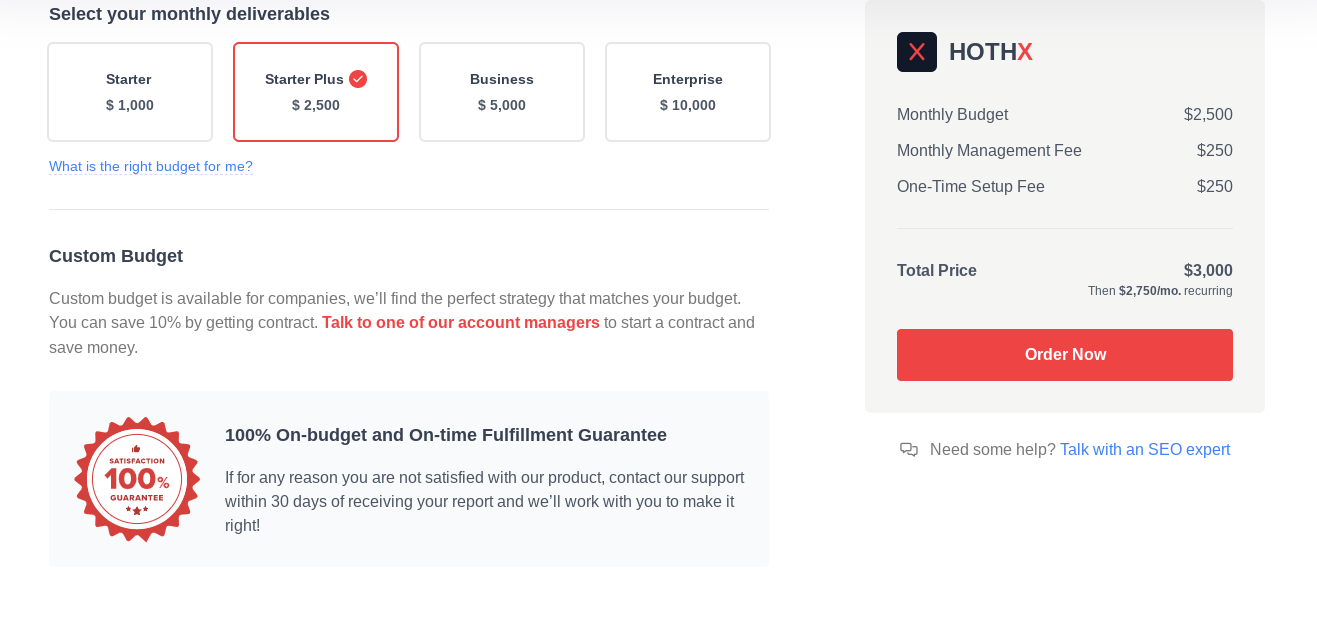
Task: Click the $2,750/mo. recurring note
Action: click(x=1160, y=291)
